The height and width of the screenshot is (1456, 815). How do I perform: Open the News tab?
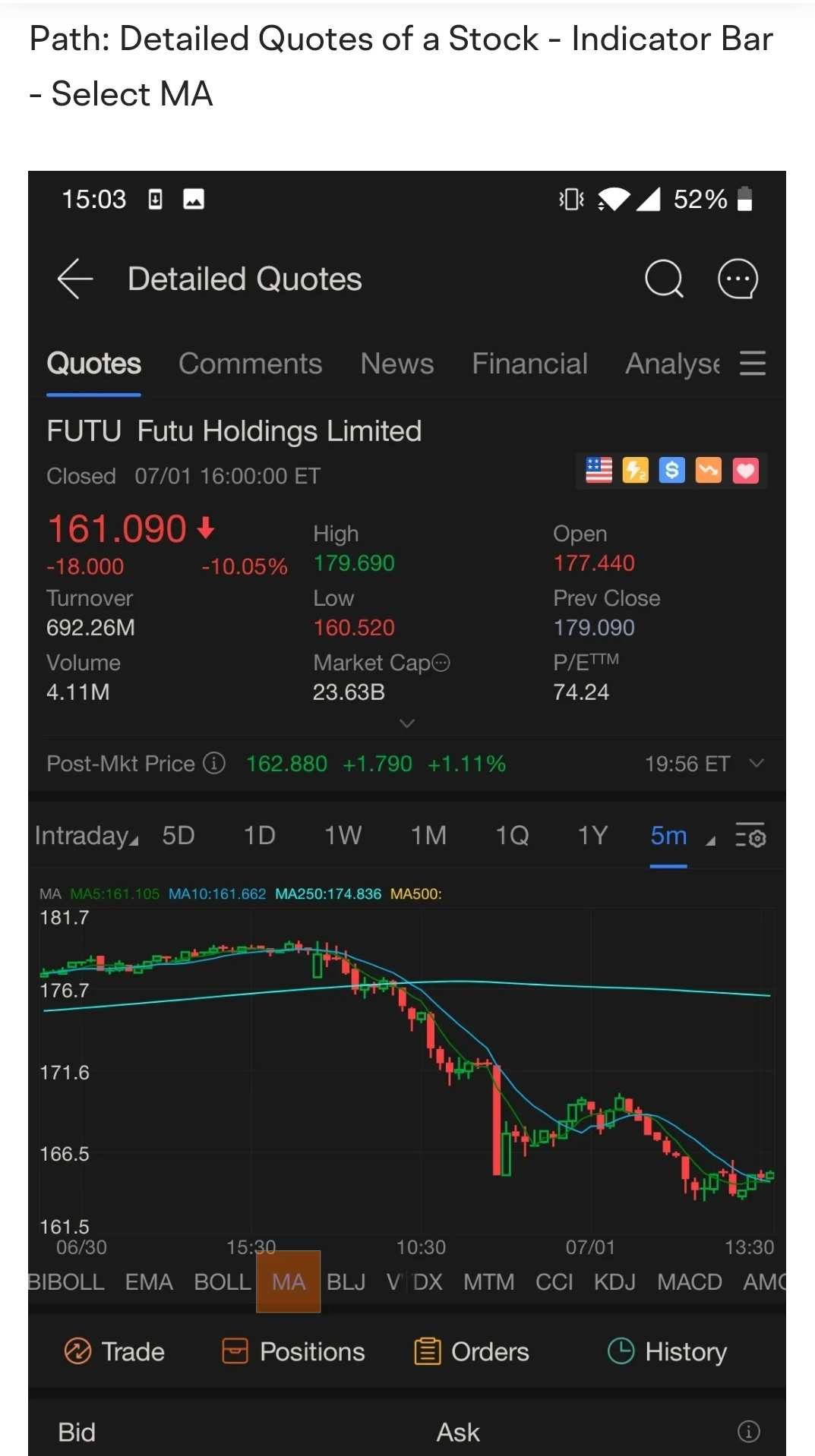[396, 364]
